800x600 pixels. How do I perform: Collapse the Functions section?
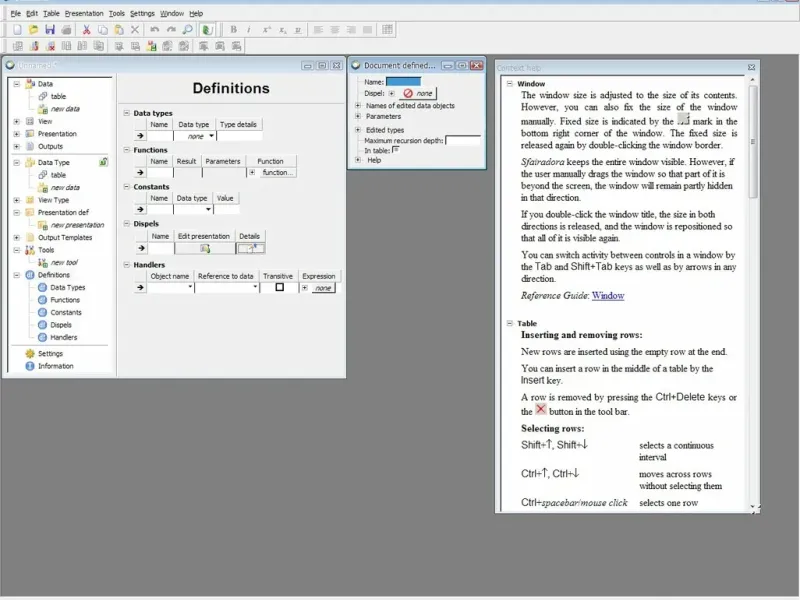[127, 149]
